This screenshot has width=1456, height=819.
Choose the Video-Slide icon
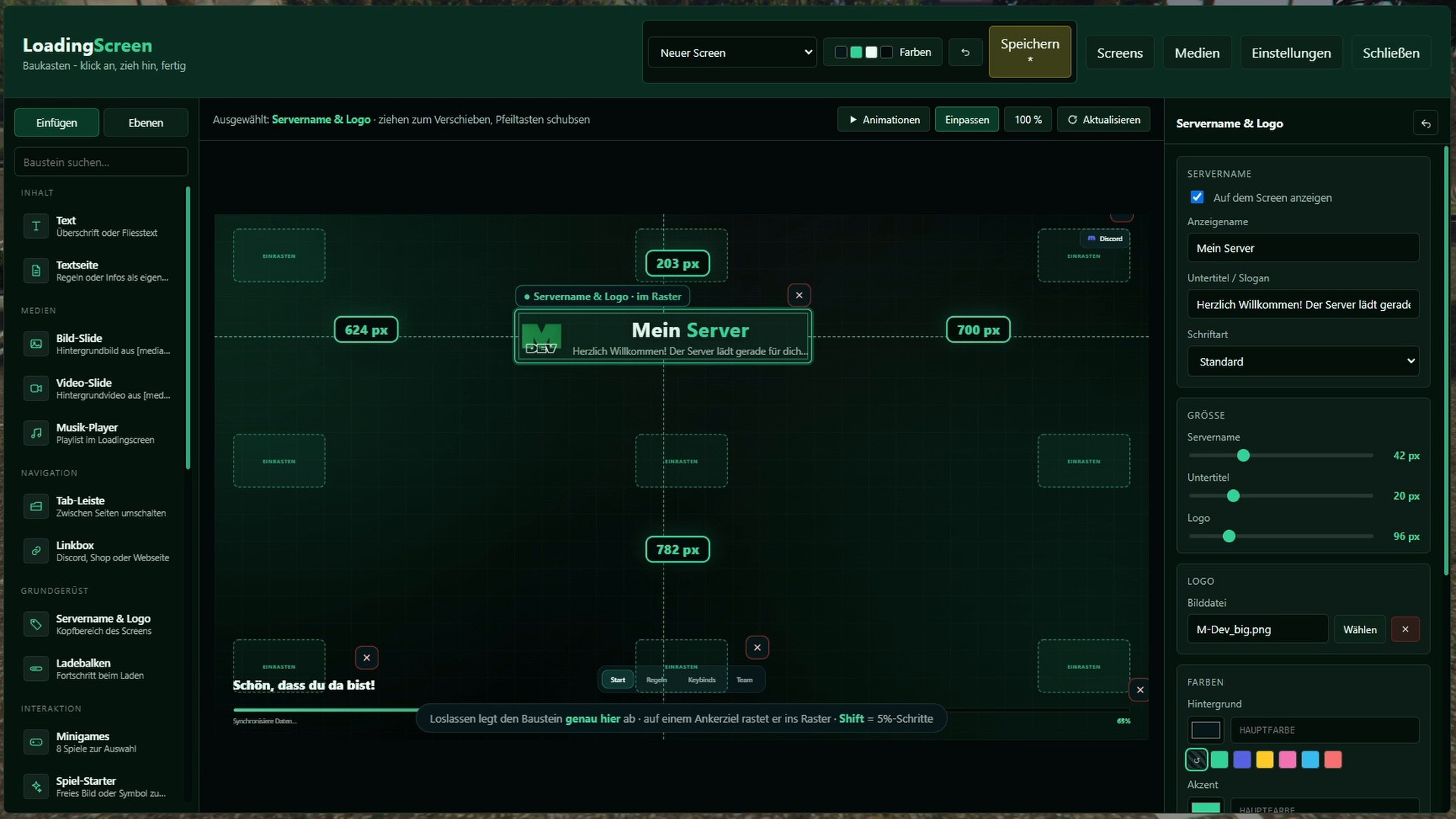coord(36,388)
